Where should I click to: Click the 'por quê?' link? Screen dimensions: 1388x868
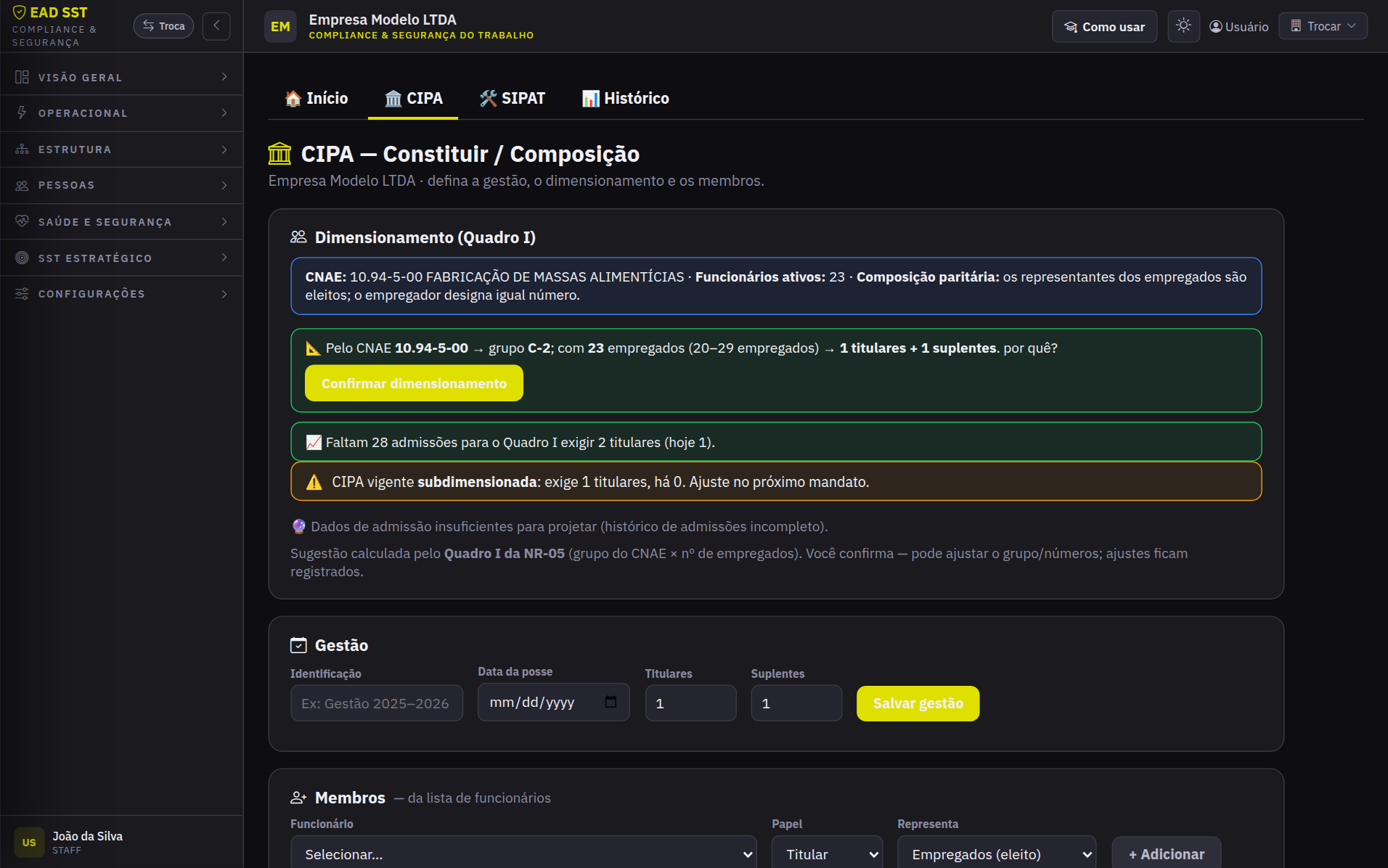(1030, 348)
